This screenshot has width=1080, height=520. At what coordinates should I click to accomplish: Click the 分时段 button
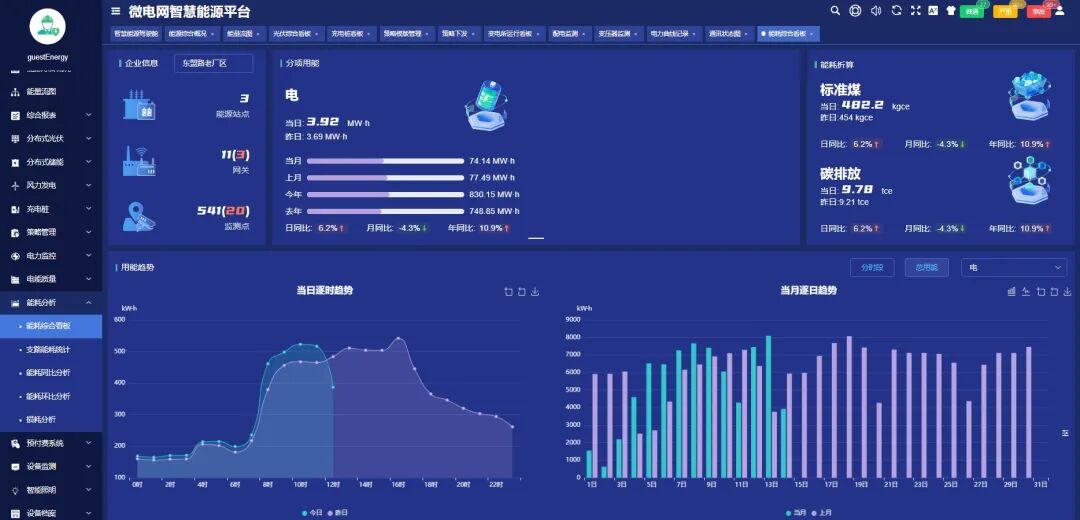871,268
